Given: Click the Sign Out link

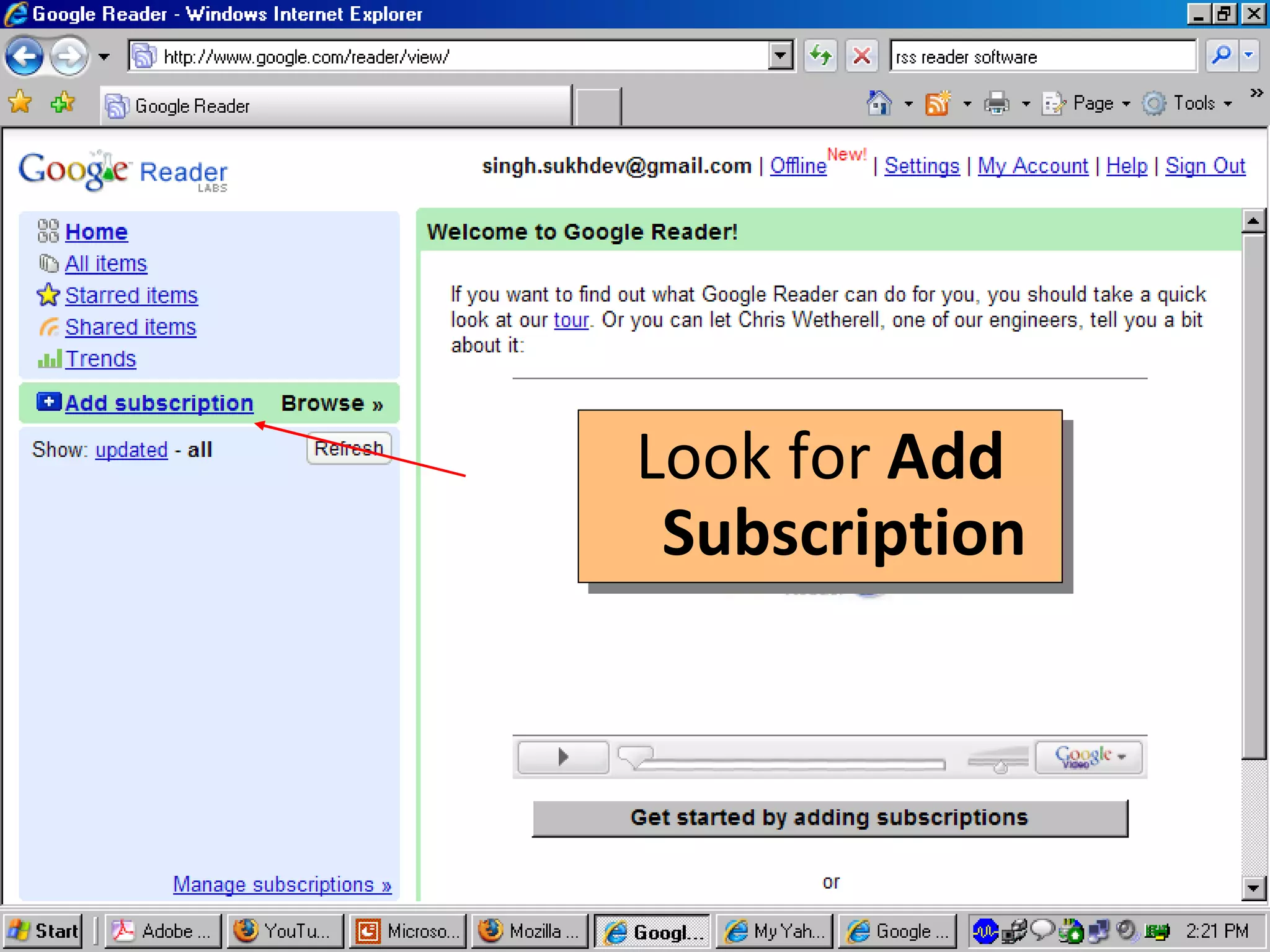Looking at the screenshot, I should [x=1205, y=165].
